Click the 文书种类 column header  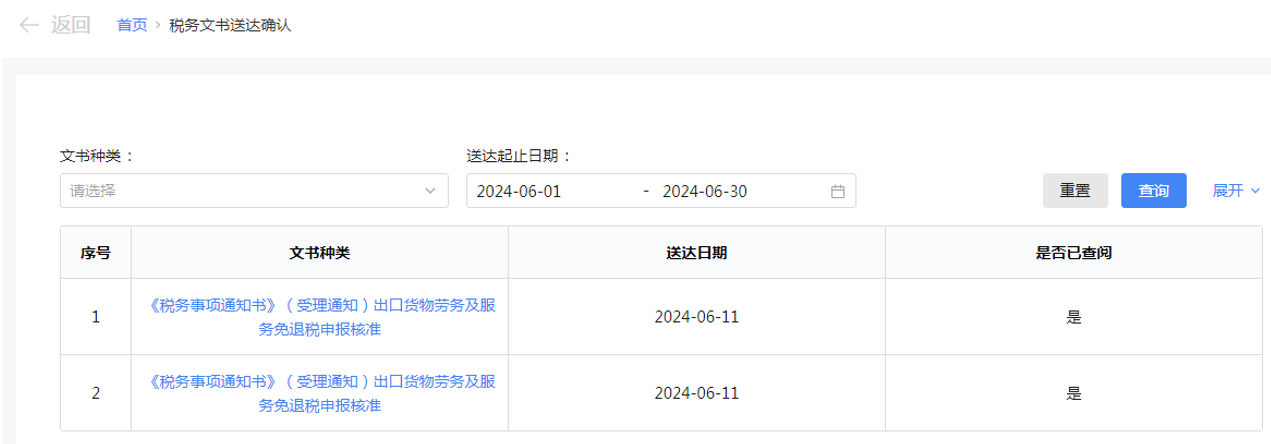tap(320, 252)
